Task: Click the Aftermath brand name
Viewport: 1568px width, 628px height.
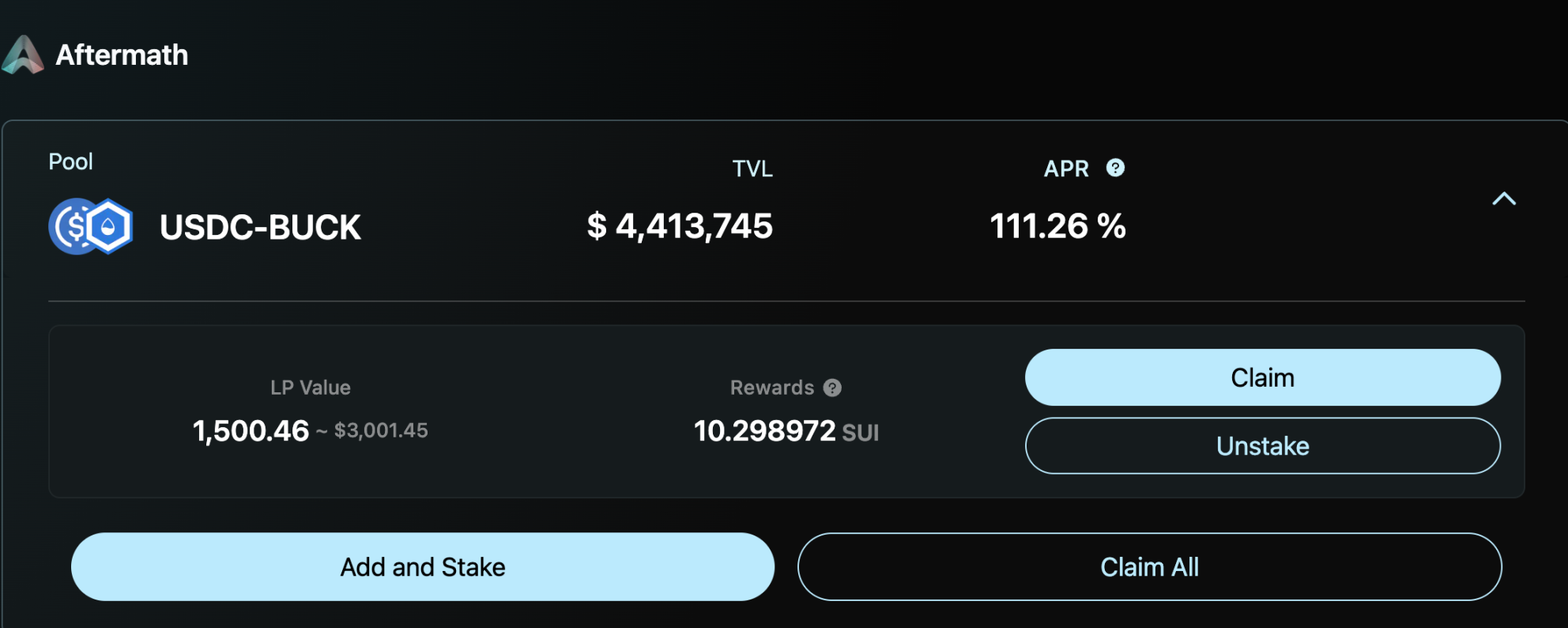Action: pyautogui.click(x=122, y=55)
